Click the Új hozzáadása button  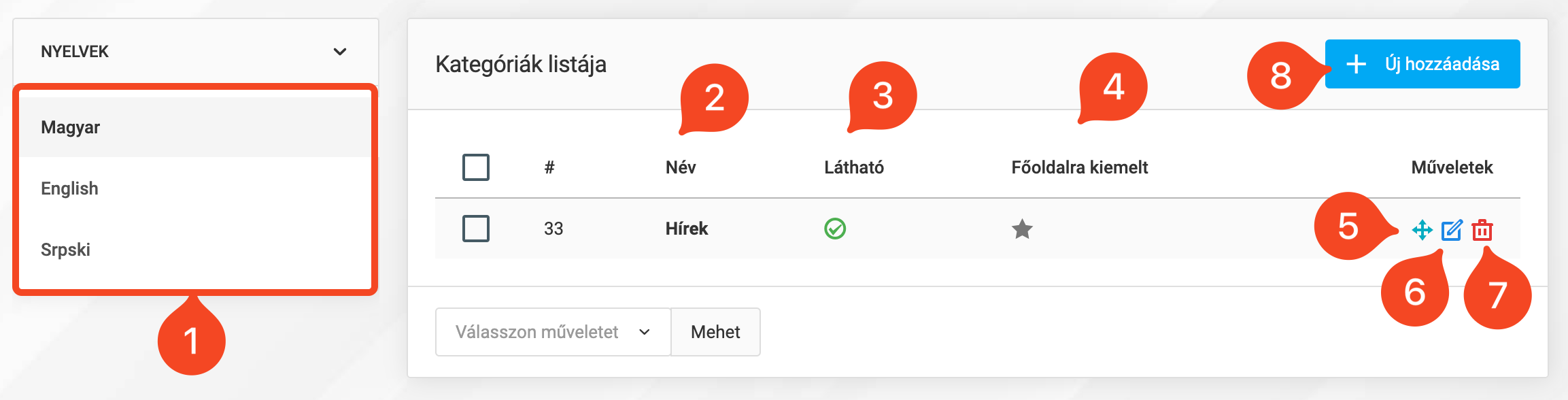[1421, 63]
